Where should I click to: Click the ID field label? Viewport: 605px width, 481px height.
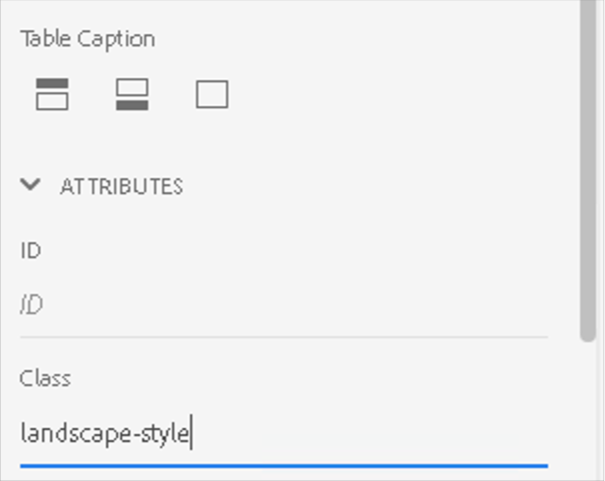30,250
